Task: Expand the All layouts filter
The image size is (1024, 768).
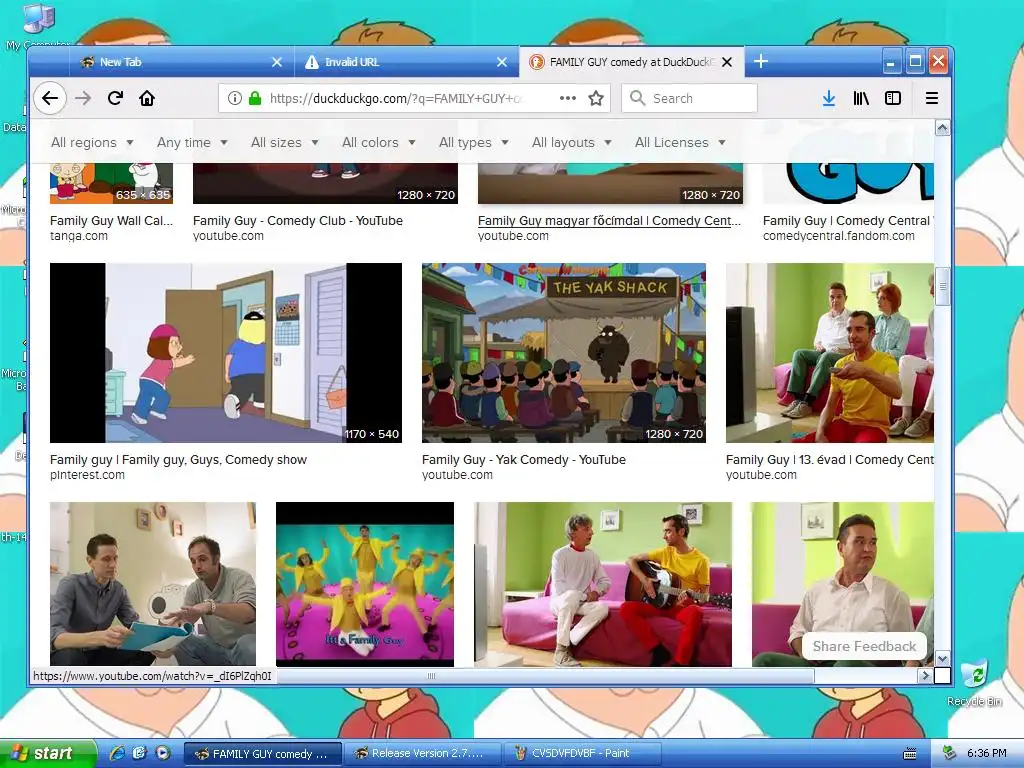Action: [x=571, y=142]
